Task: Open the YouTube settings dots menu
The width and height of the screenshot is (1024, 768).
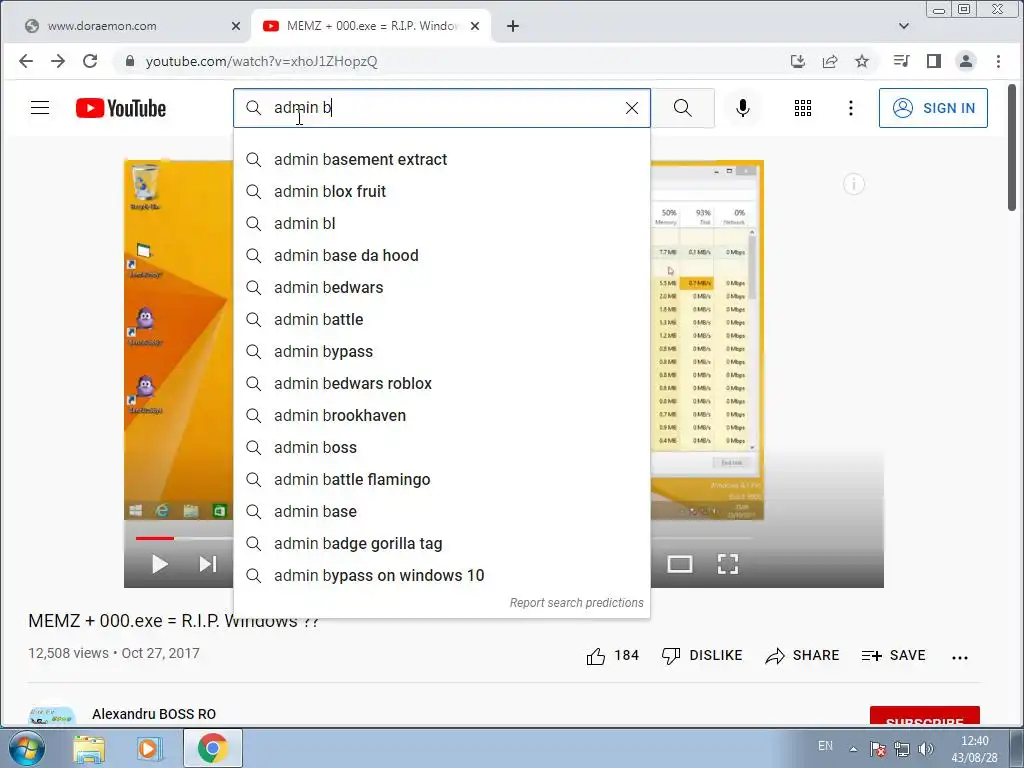Action: point(850,108)
